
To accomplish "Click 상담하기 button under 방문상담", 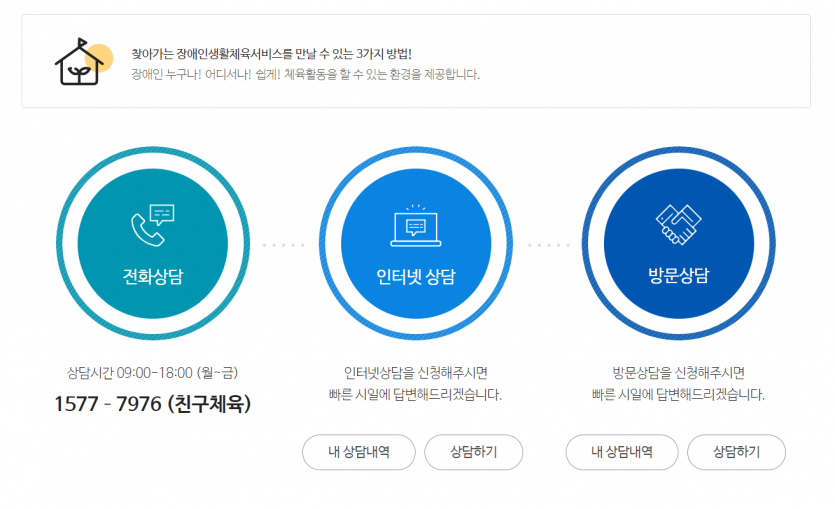I will coord(736,452).
